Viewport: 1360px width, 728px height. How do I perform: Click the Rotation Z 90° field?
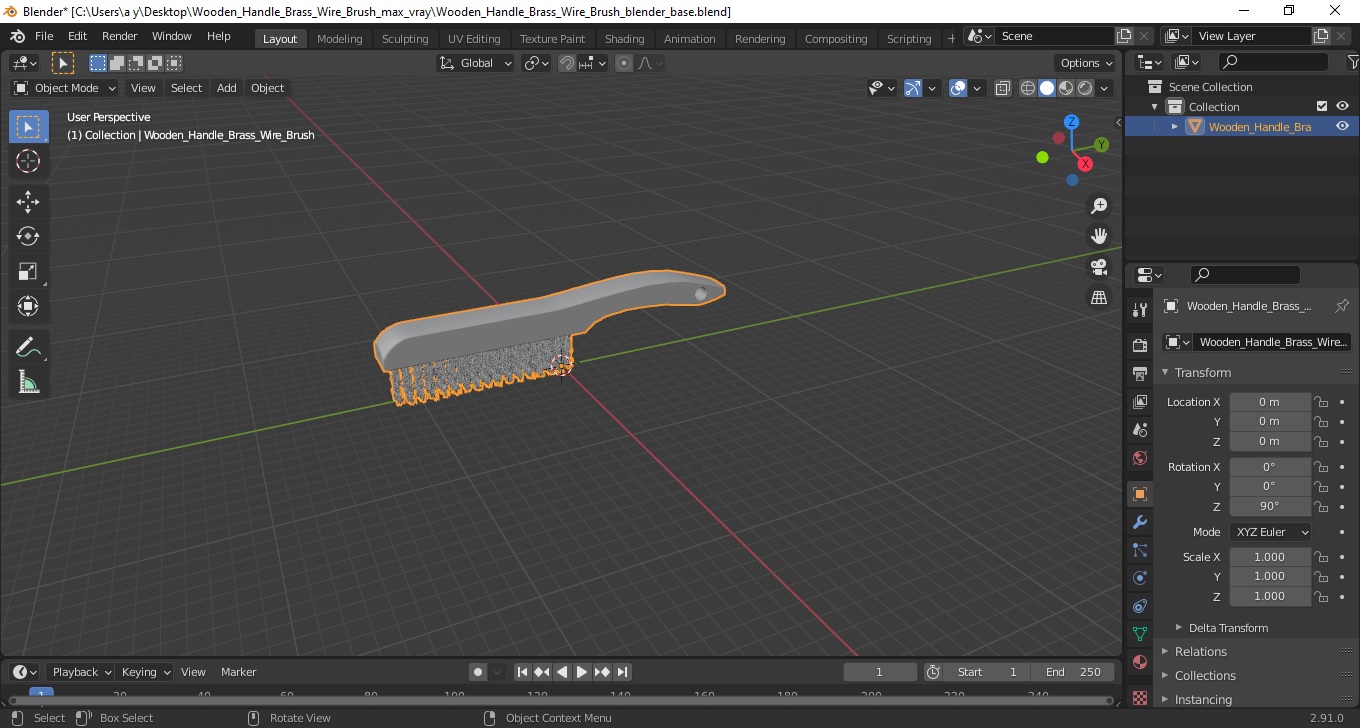click(1270, 506)
